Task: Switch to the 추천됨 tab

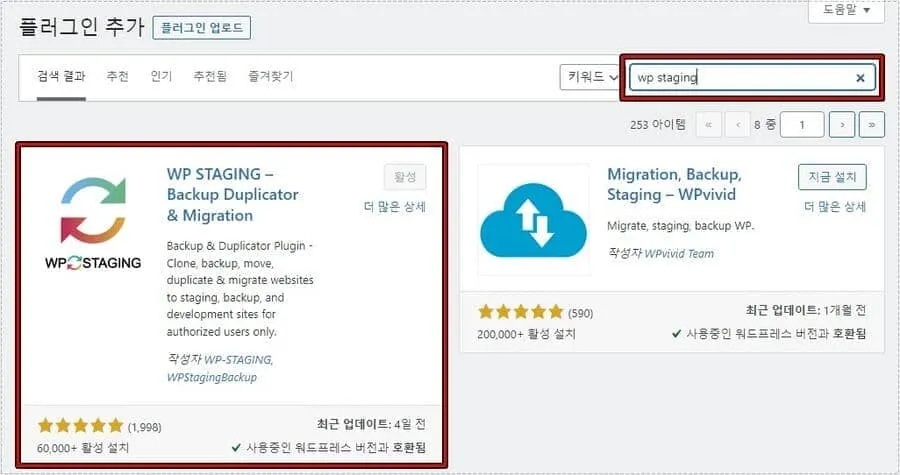Action: 210,76
